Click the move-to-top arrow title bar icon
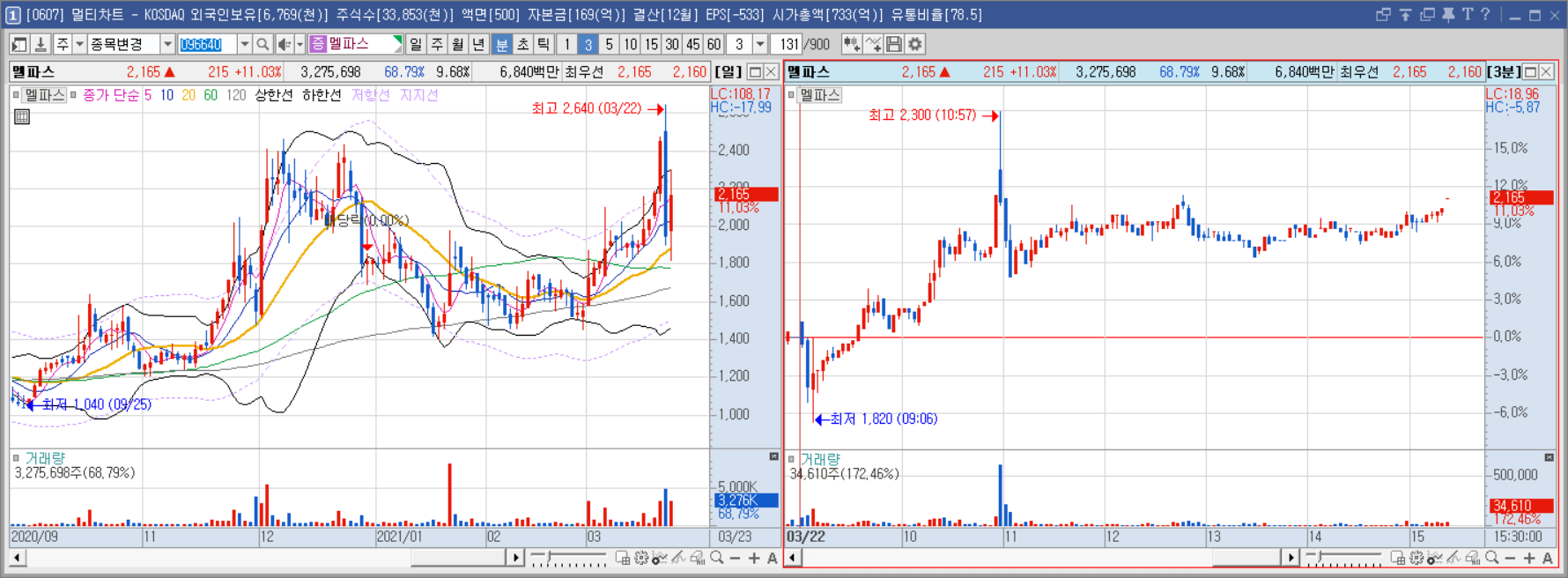This screenshot has height=578, width=1568. [1405, 14]
